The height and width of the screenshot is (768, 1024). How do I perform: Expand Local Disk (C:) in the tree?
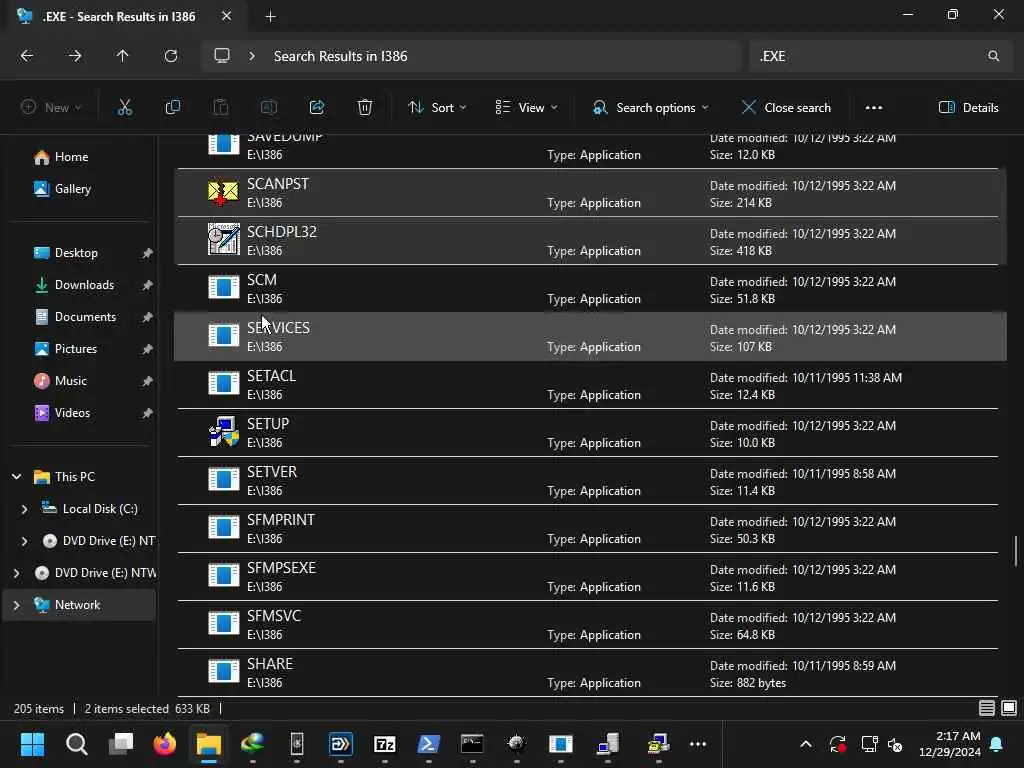point(24,509)
